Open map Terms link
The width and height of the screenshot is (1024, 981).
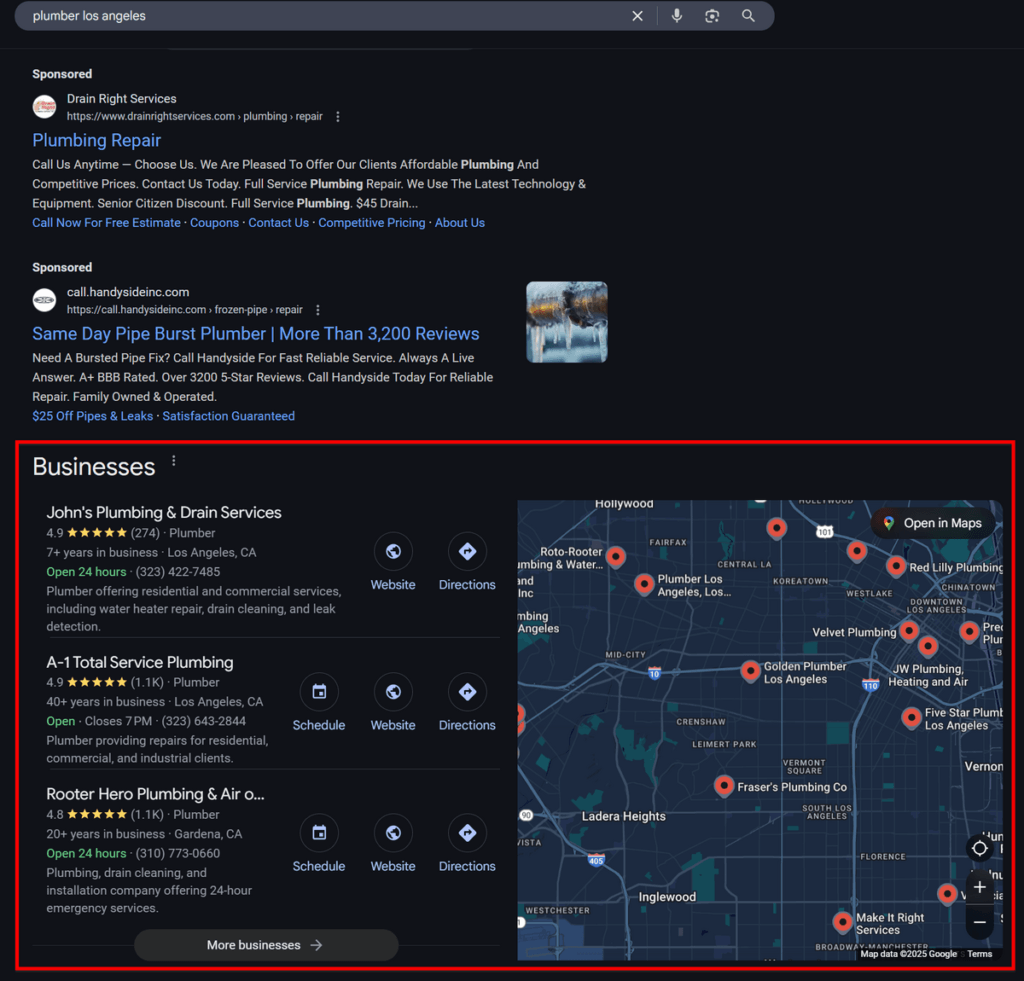[980, 954]
